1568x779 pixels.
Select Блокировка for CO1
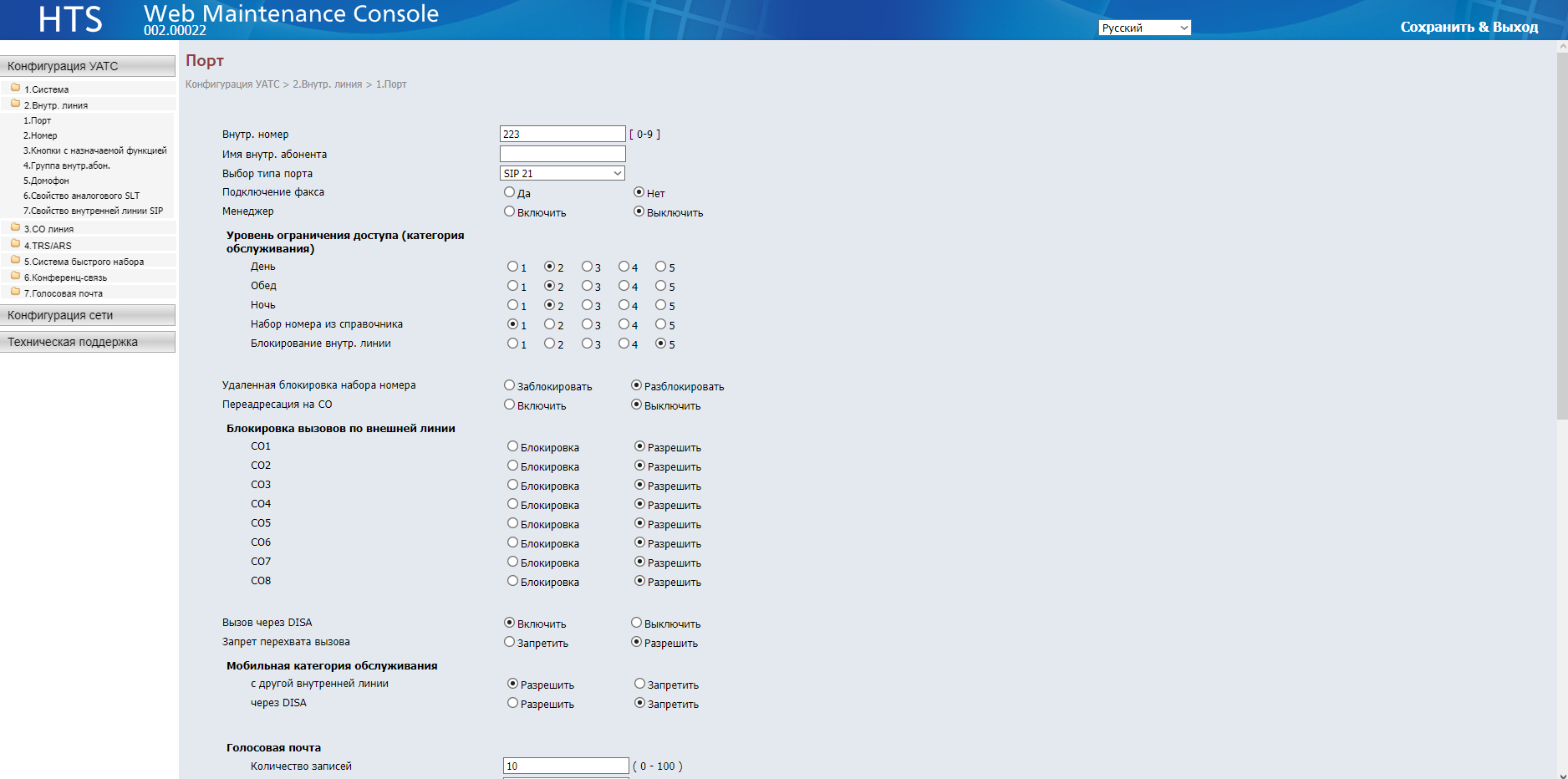point(512,446)
